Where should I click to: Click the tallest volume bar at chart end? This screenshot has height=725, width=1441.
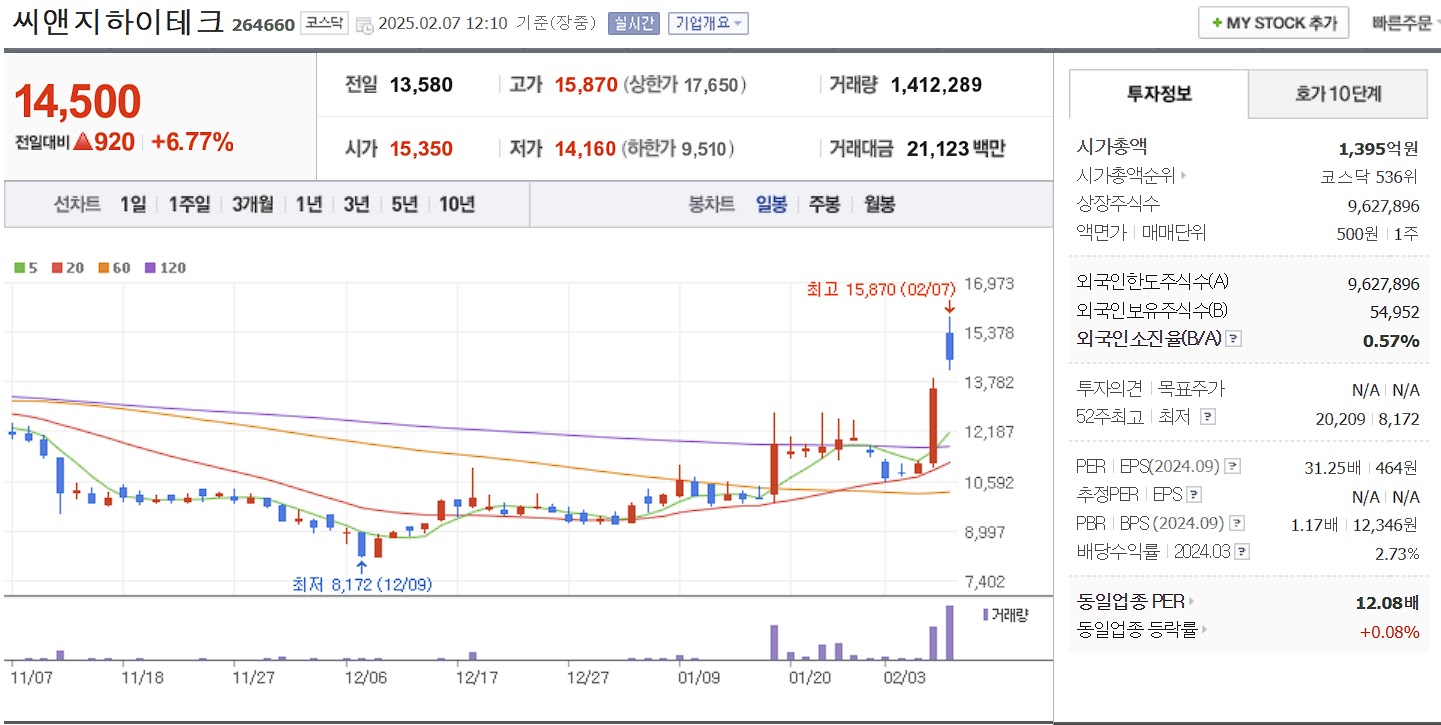(949, 632)
